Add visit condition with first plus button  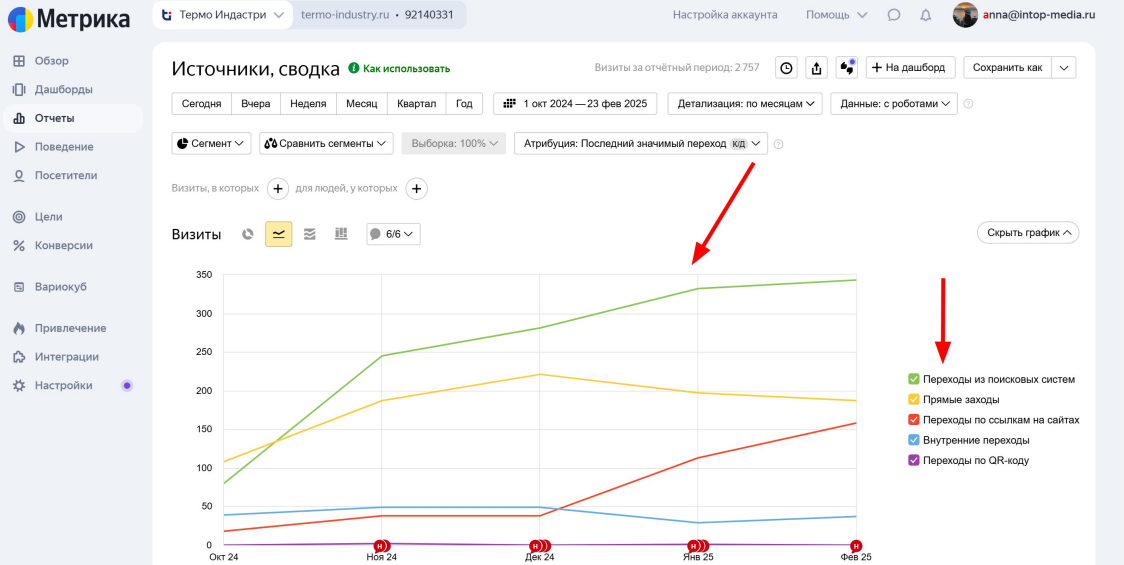point(278,188)
